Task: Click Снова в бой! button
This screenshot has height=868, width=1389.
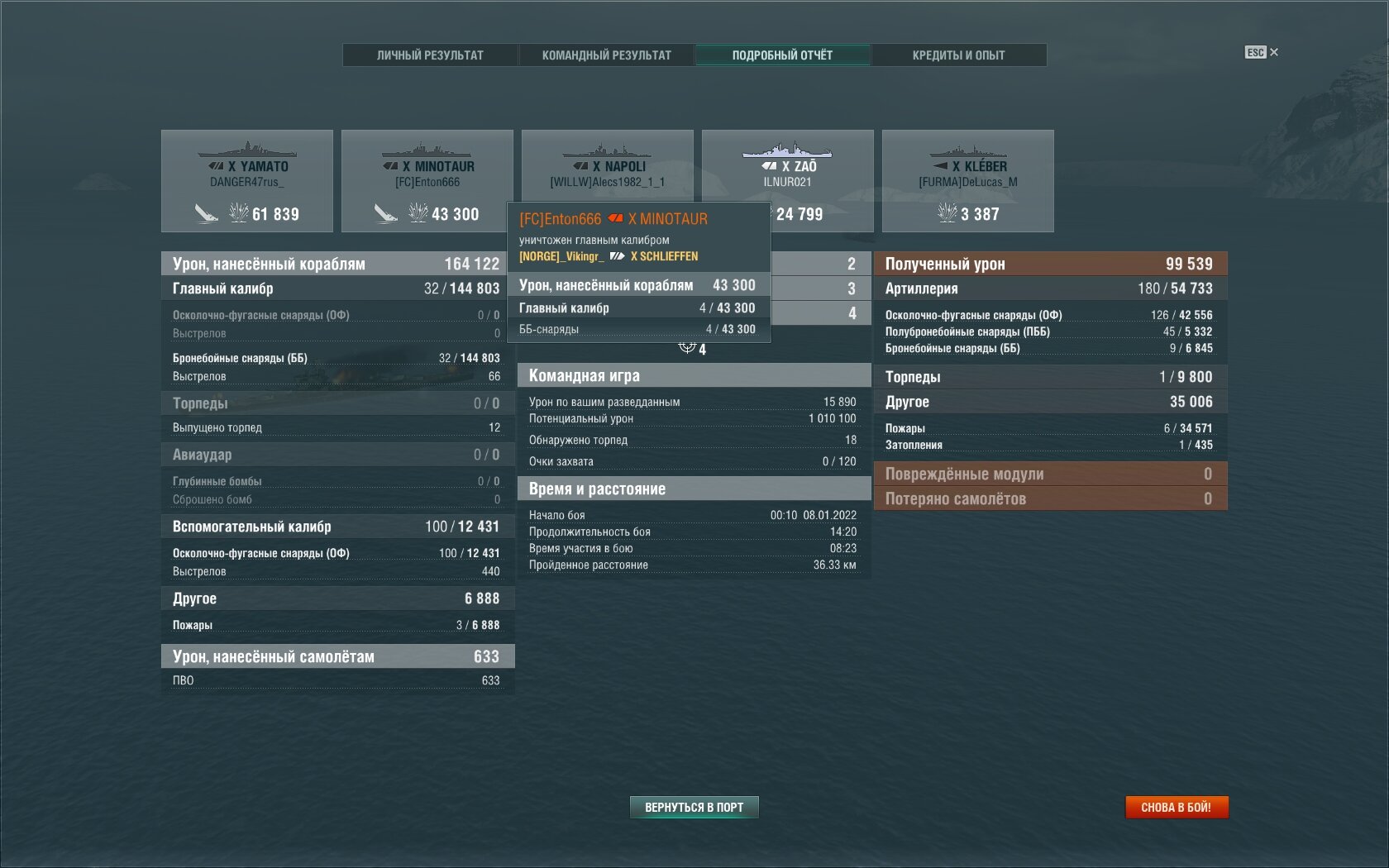Action: click(x=1177, y=807)
